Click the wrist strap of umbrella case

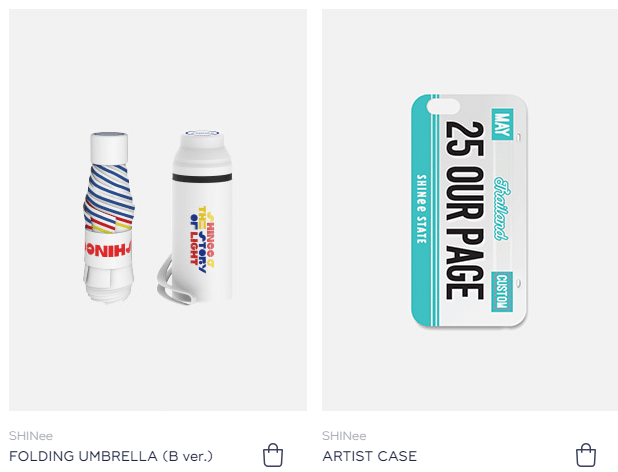click(173, 283)
